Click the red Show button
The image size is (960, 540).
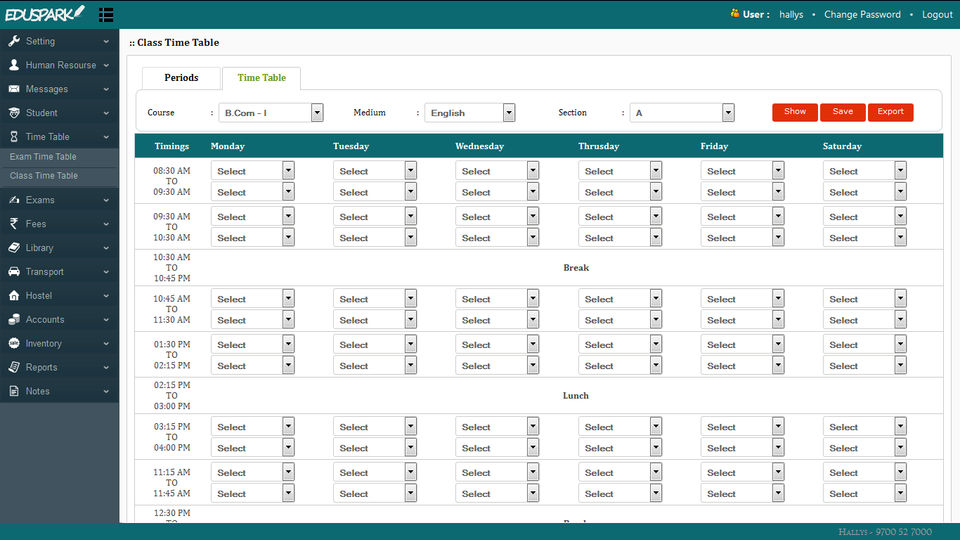(x=795, y=112)
